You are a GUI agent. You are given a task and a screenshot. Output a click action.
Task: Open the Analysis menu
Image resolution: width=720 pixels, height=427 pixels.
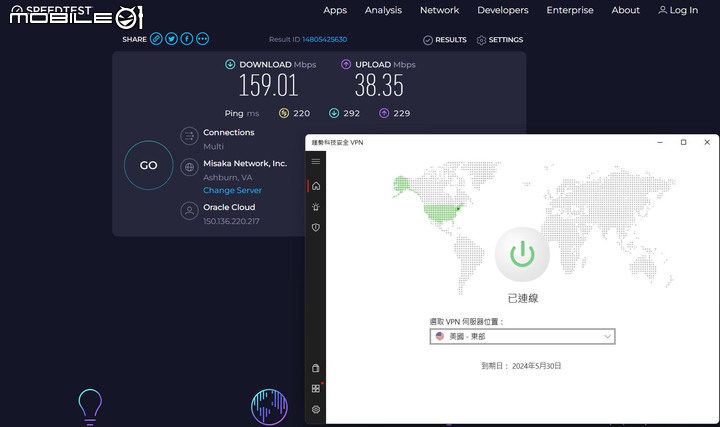383,10
